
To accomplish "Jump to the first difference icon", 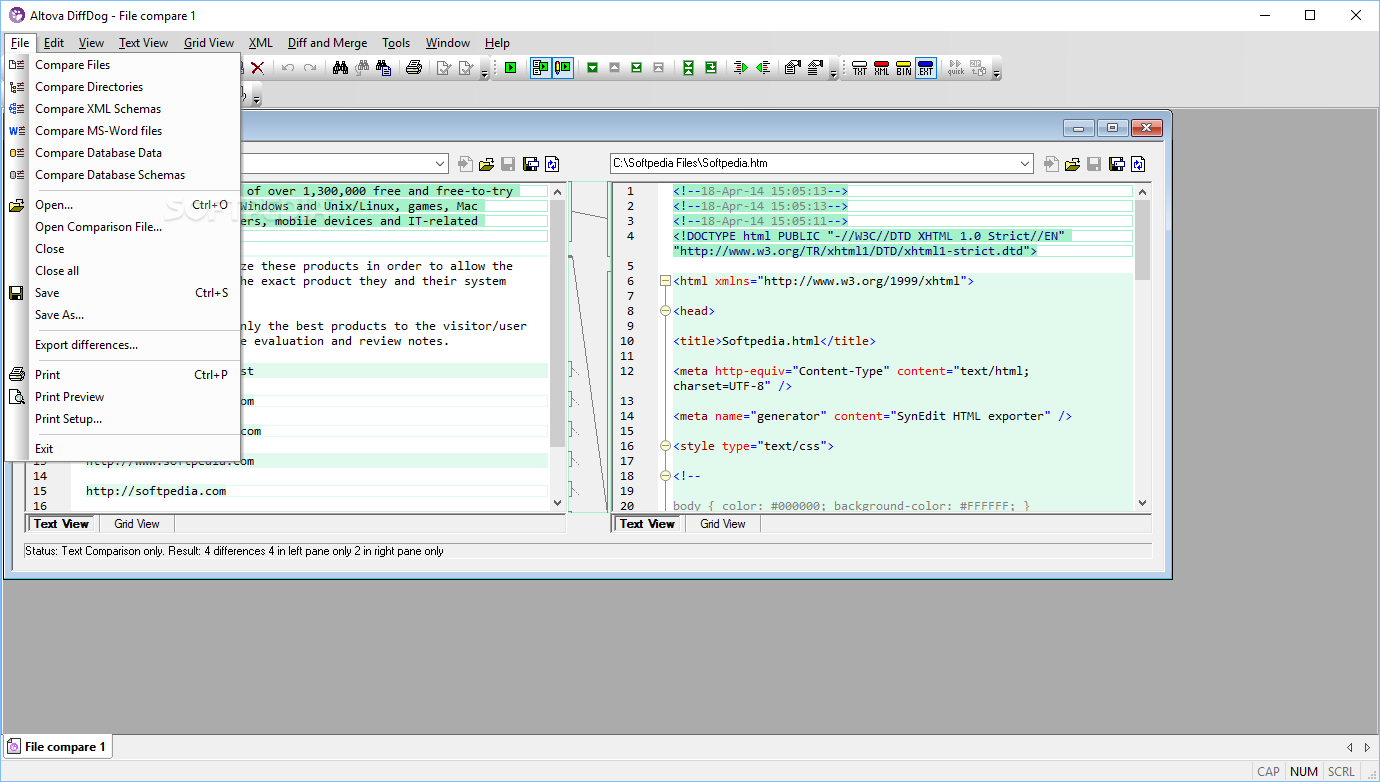I will point(658,67).
